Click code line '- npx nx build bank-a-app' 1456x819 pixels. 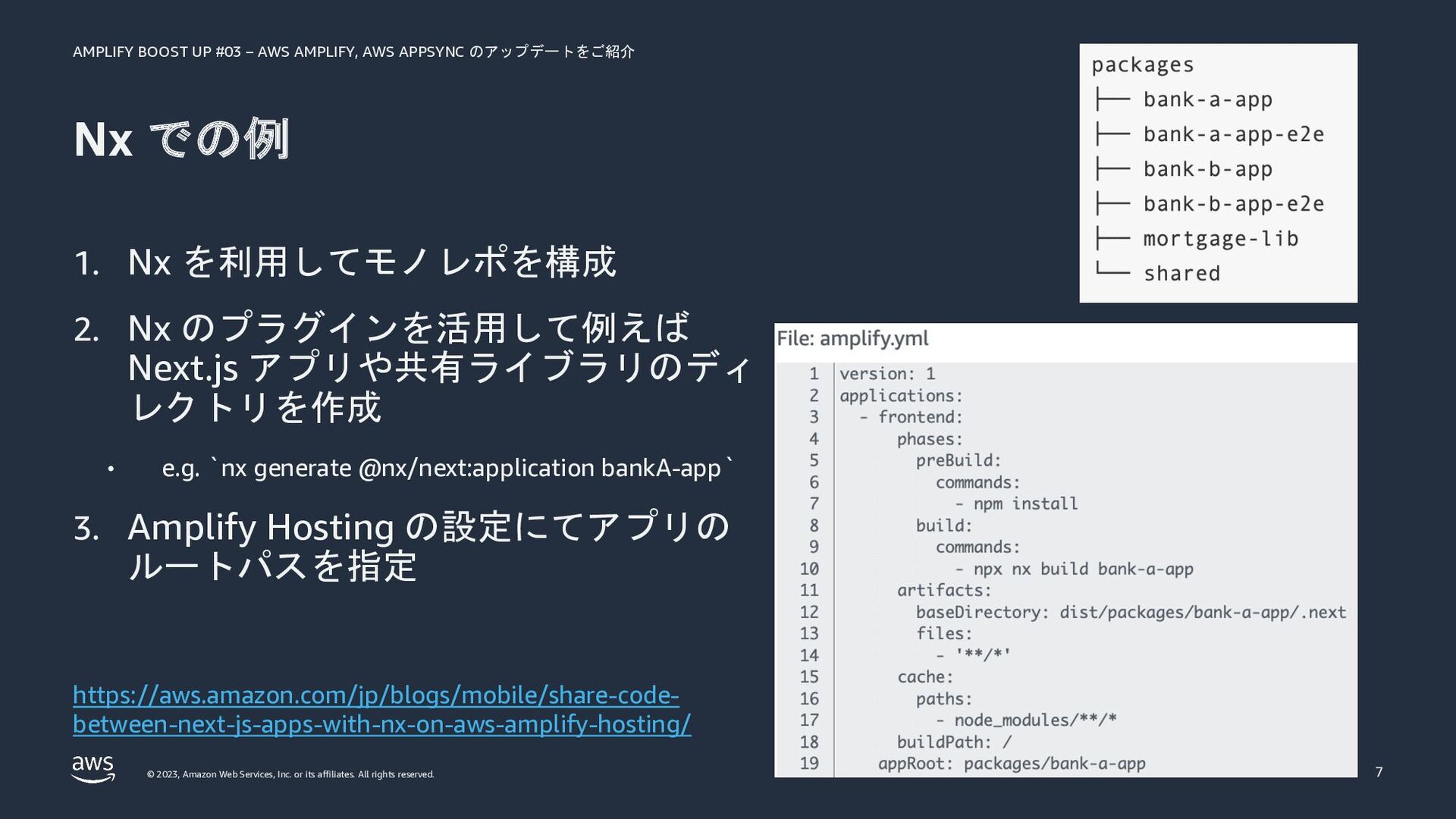click(1074, 569)
